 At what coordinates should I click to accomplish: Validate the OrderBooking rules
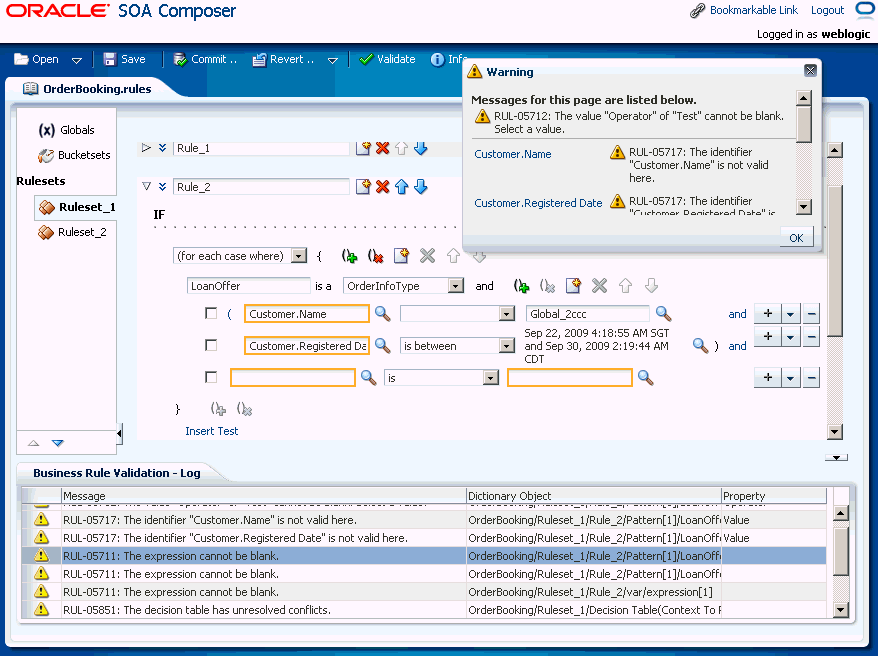click(387, 59)
